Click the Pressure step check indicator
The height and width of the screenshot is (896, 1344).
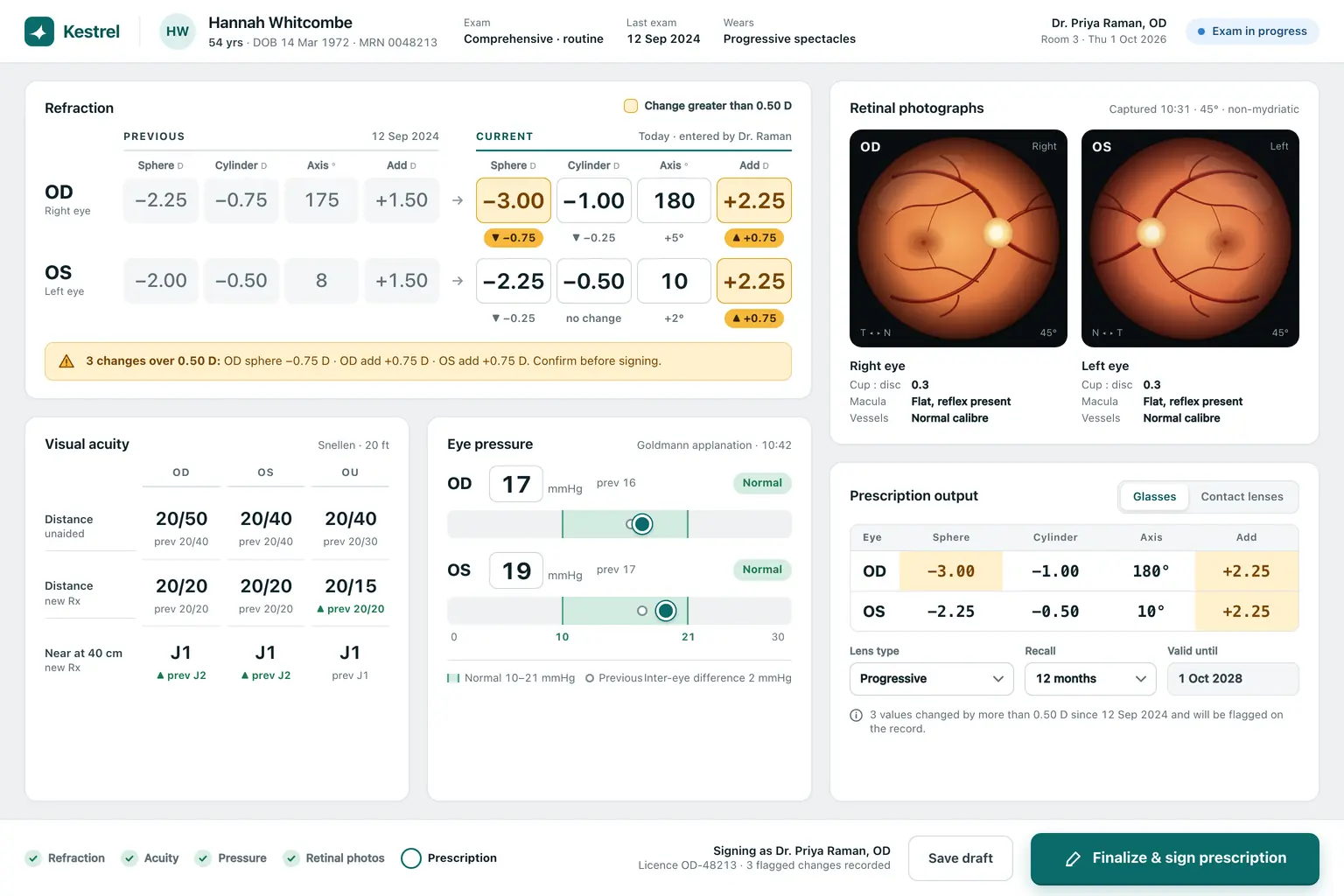point(203,858)
